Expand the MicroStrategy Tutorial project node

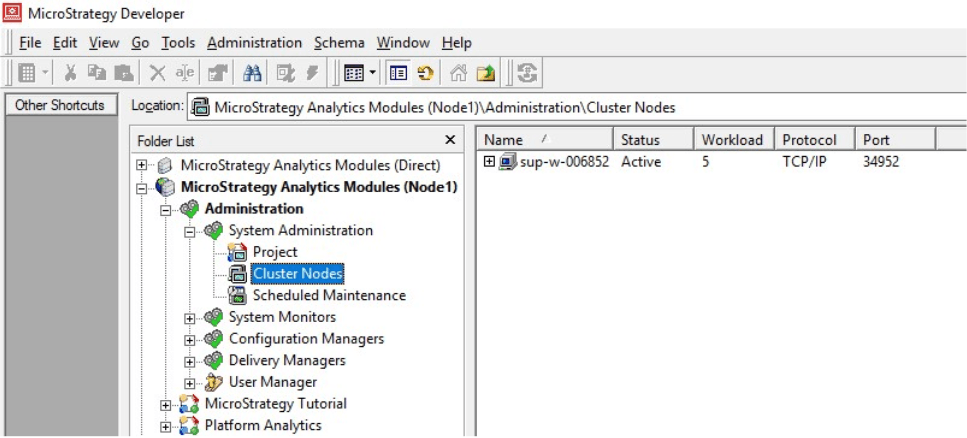(165, 405)
